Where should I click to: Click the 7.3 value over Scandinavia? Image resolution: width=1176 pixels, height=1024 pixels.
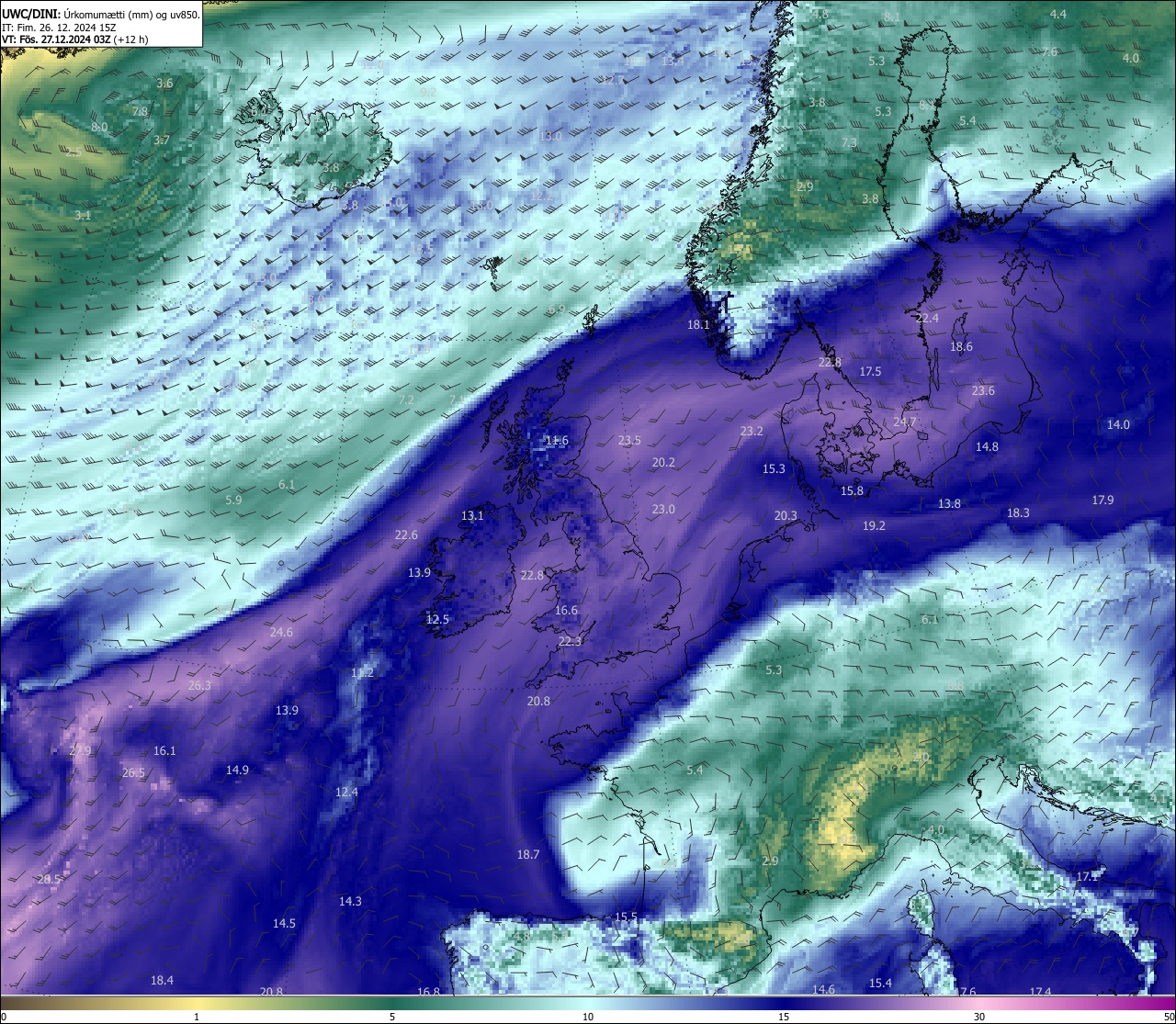pyautogui.click(x=849, y=142)
